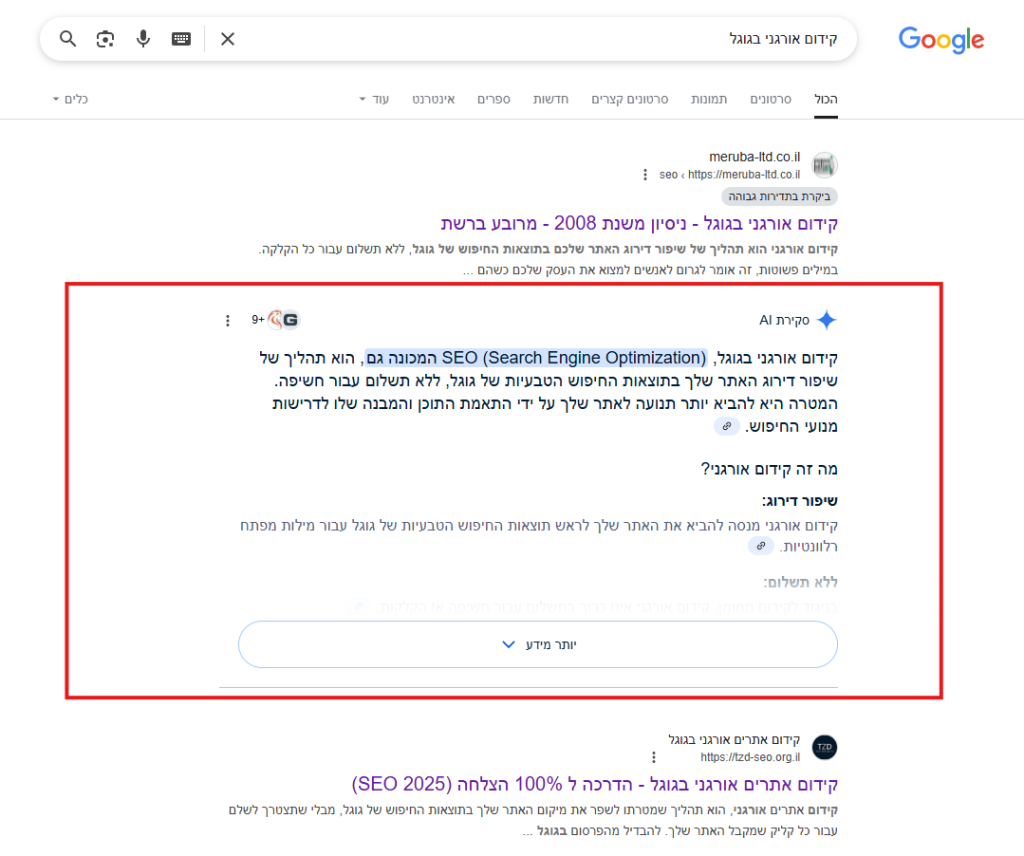Viewport: 1024px width, 856px height.
Task: Open three-dot menu for tzd-seo result
Action: click(x=654, y=757)
